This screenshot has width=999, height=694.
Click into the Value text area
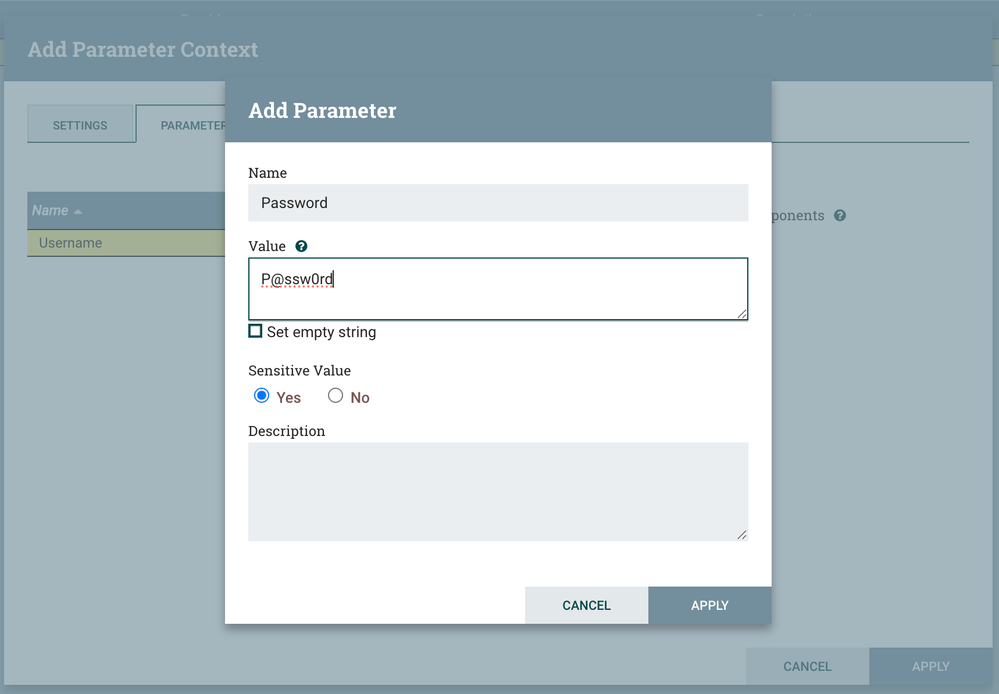click(x=497, y=289)
